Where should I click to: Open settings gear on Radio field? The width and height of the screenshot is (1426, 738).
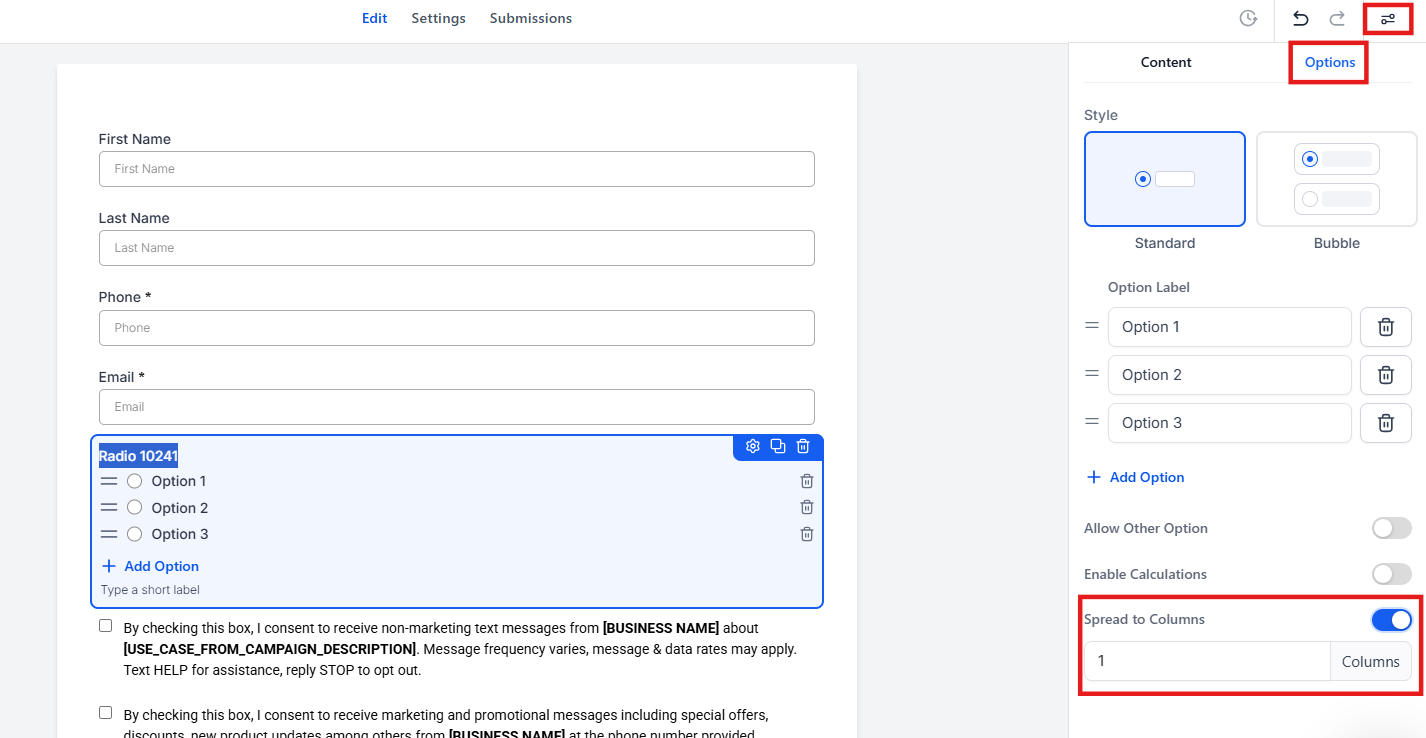point(753,446)
